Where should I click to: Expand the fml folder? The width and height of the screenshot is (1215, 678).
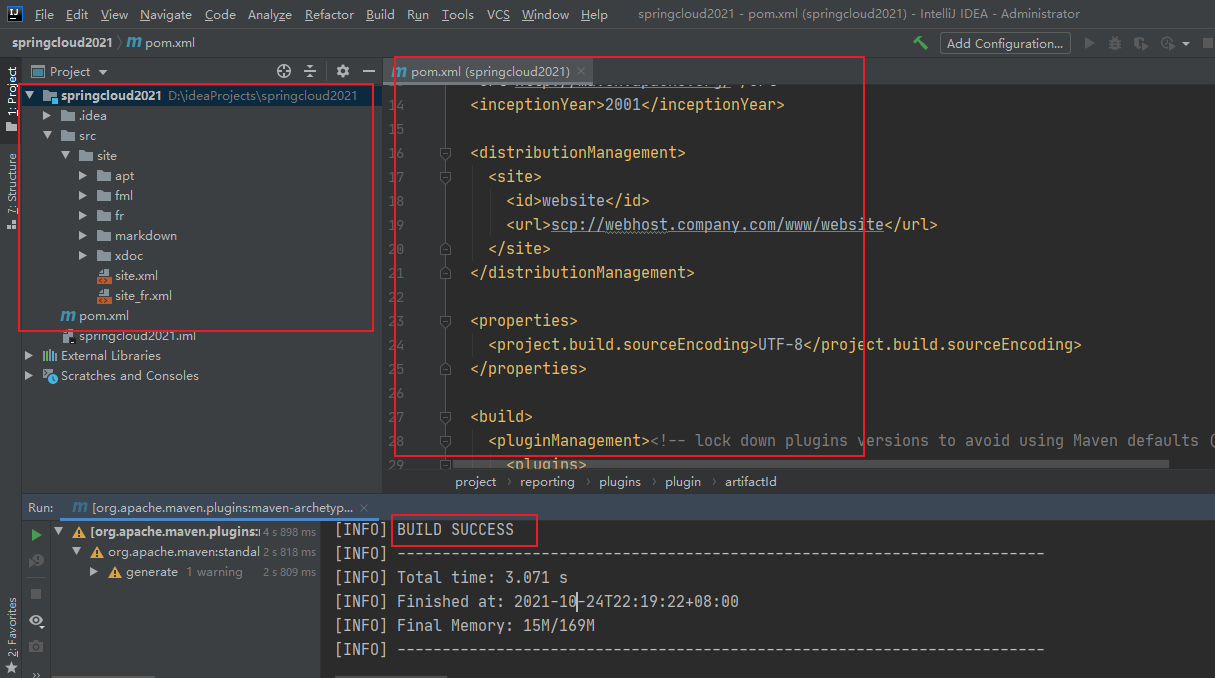click(x=84, y=196)
